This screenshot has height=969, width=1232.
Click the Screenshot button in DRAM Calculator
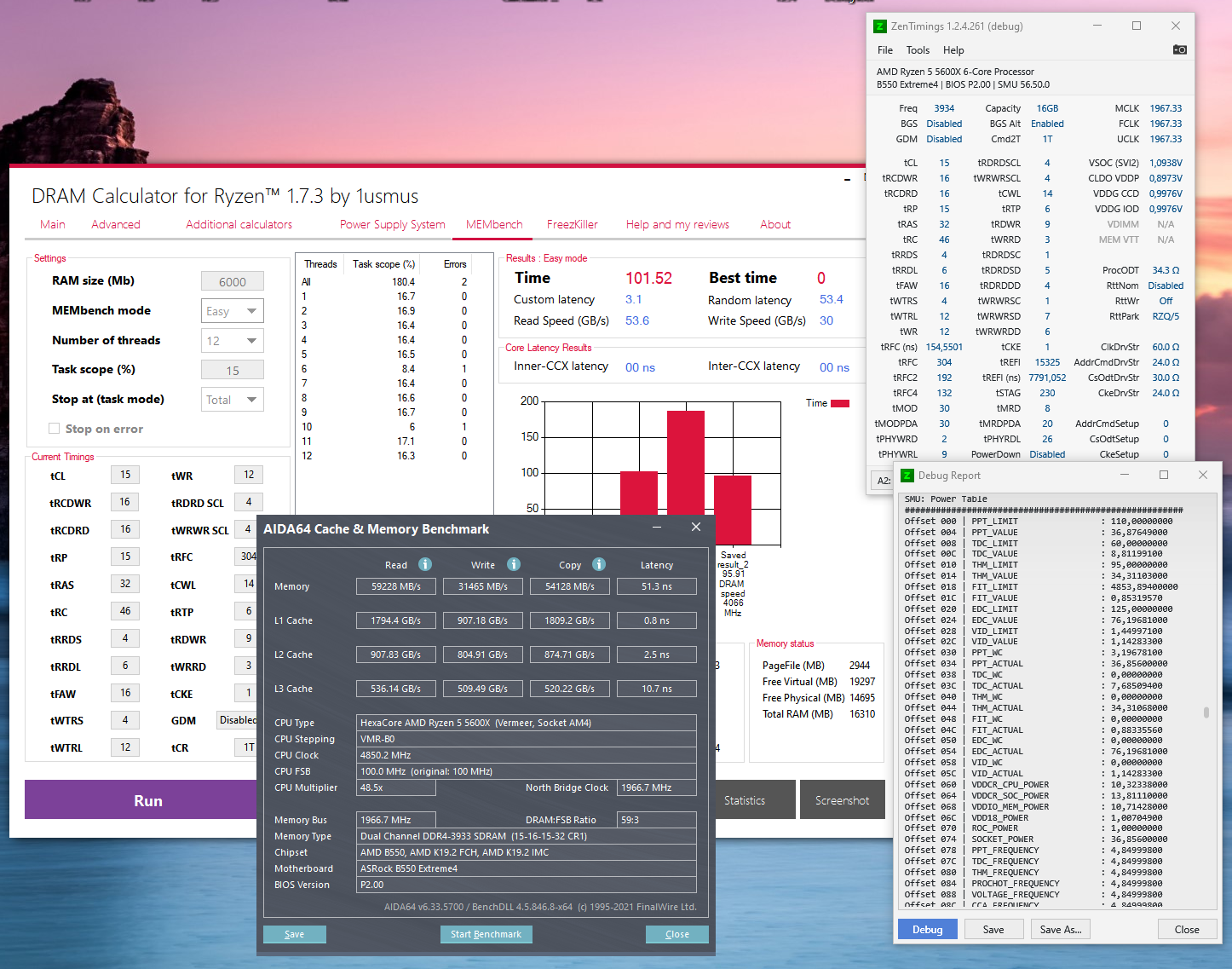coord(842,800)
